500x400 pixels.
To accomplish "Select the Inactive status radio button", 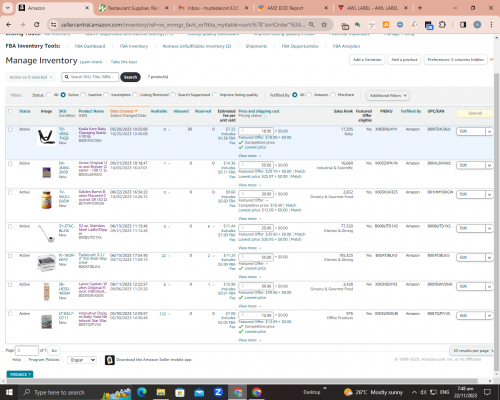I will pyautogui.click(x=83, y=95).
